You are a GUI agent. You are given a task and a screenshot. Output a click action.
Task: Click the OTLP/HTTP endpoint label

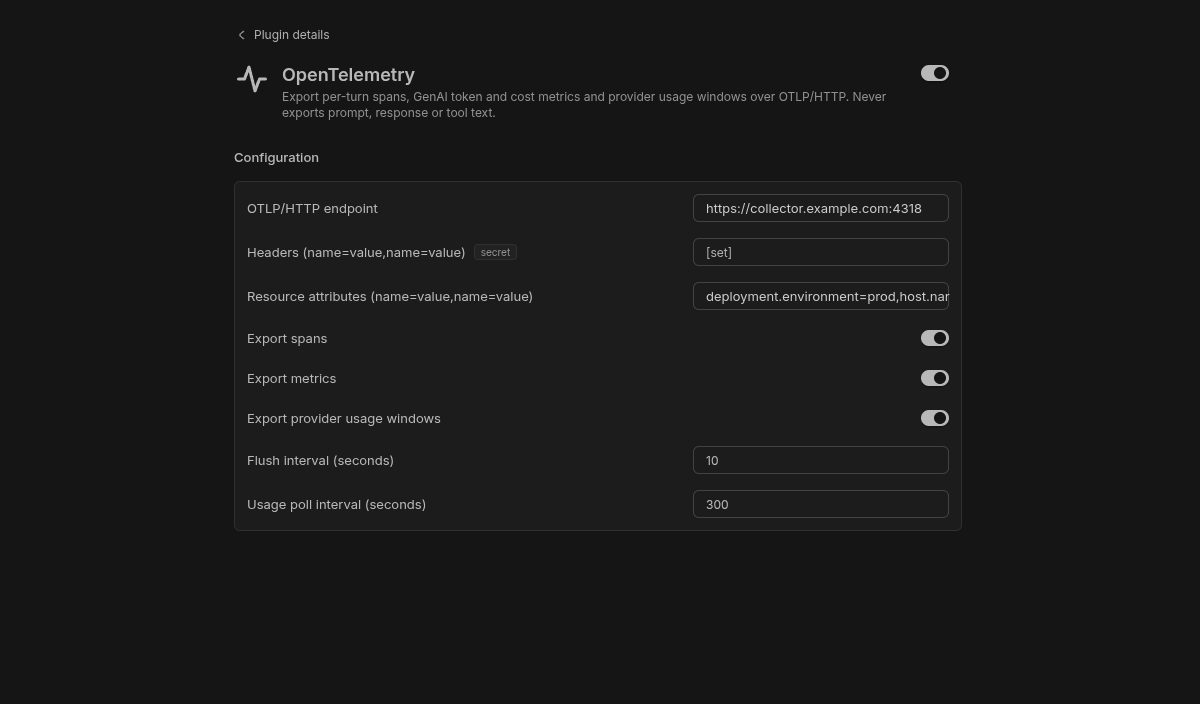(312, 208)
